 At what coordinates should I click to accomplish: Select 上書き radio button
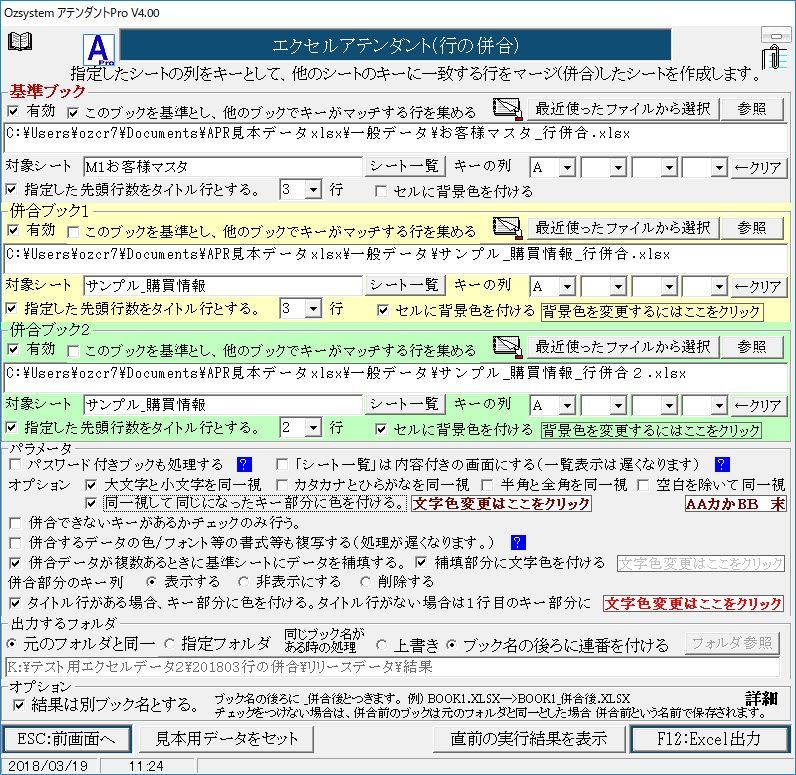[381, 646]
